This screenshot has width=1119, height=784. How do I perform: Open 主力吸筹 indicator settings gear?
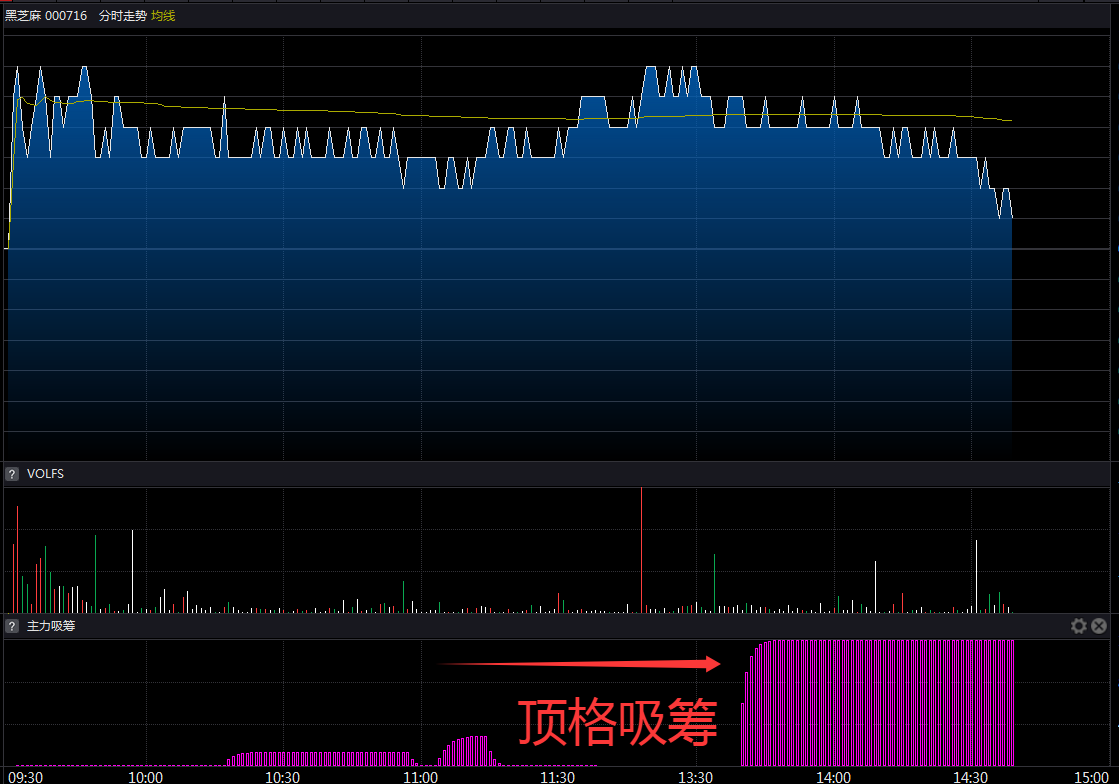point(1078,626)
